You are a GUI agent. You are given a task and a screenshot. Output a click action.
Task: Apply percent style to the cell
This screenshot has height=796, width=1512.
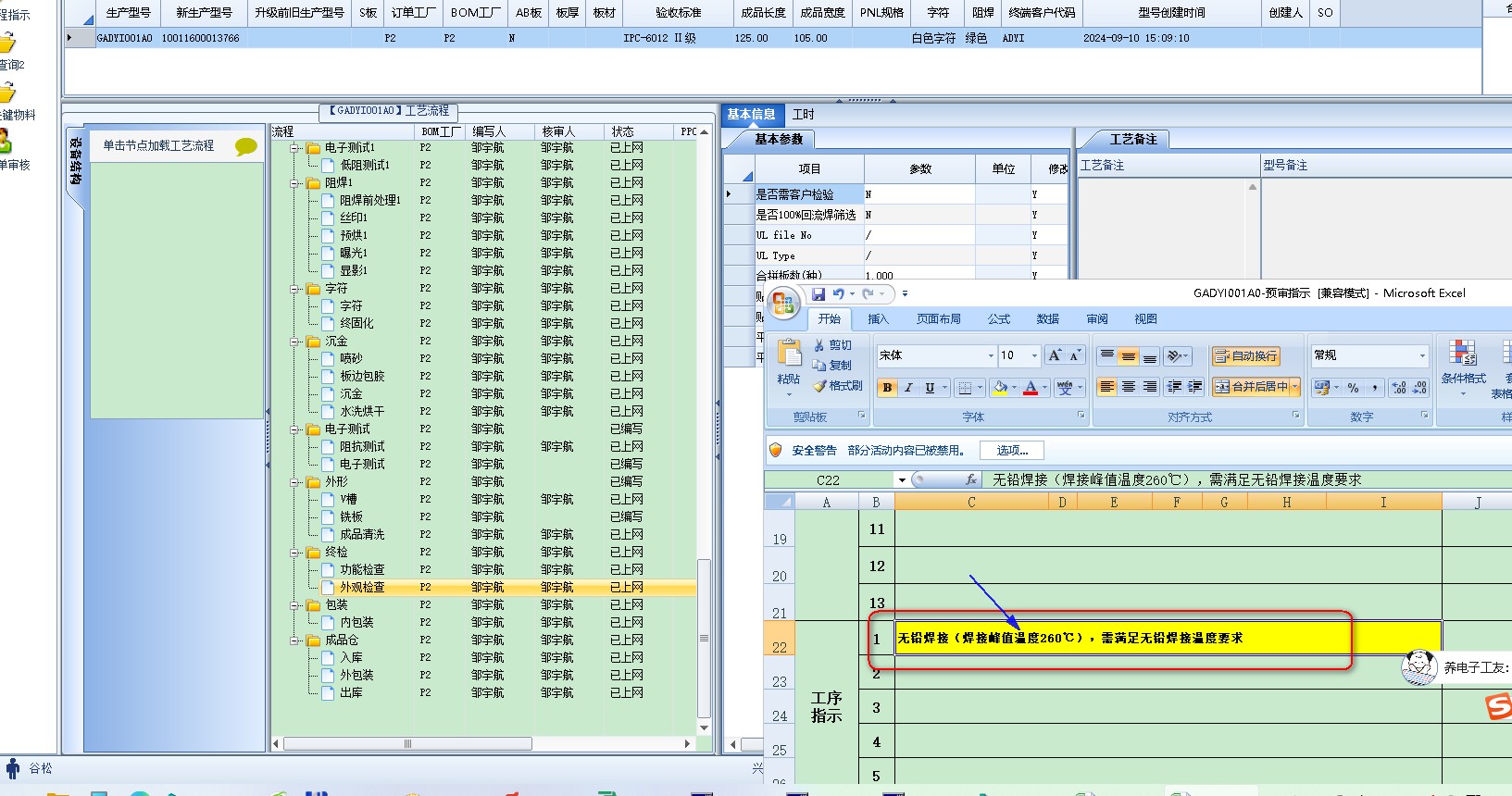[1353, 388]
